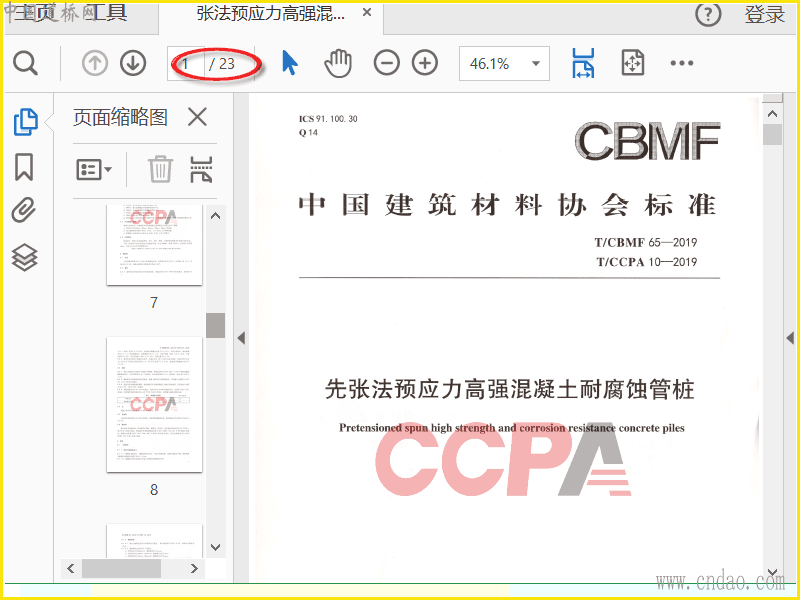Go to next page with down arrow
The width and height of the screenshot is (800, 600).
click(133, 64)
